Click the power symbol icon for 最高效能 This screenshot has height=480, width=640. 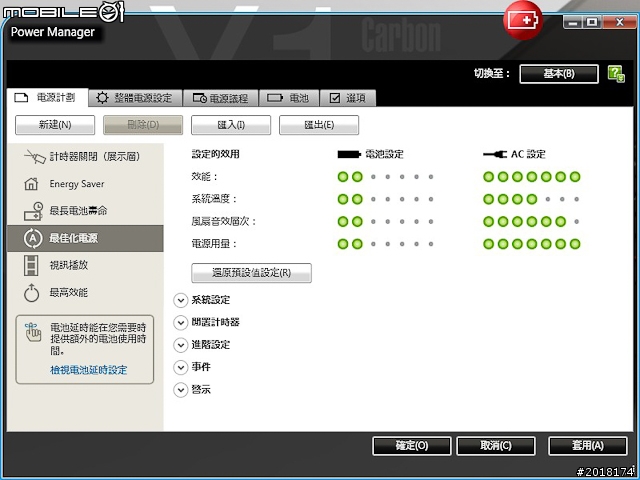coord(31,293)
